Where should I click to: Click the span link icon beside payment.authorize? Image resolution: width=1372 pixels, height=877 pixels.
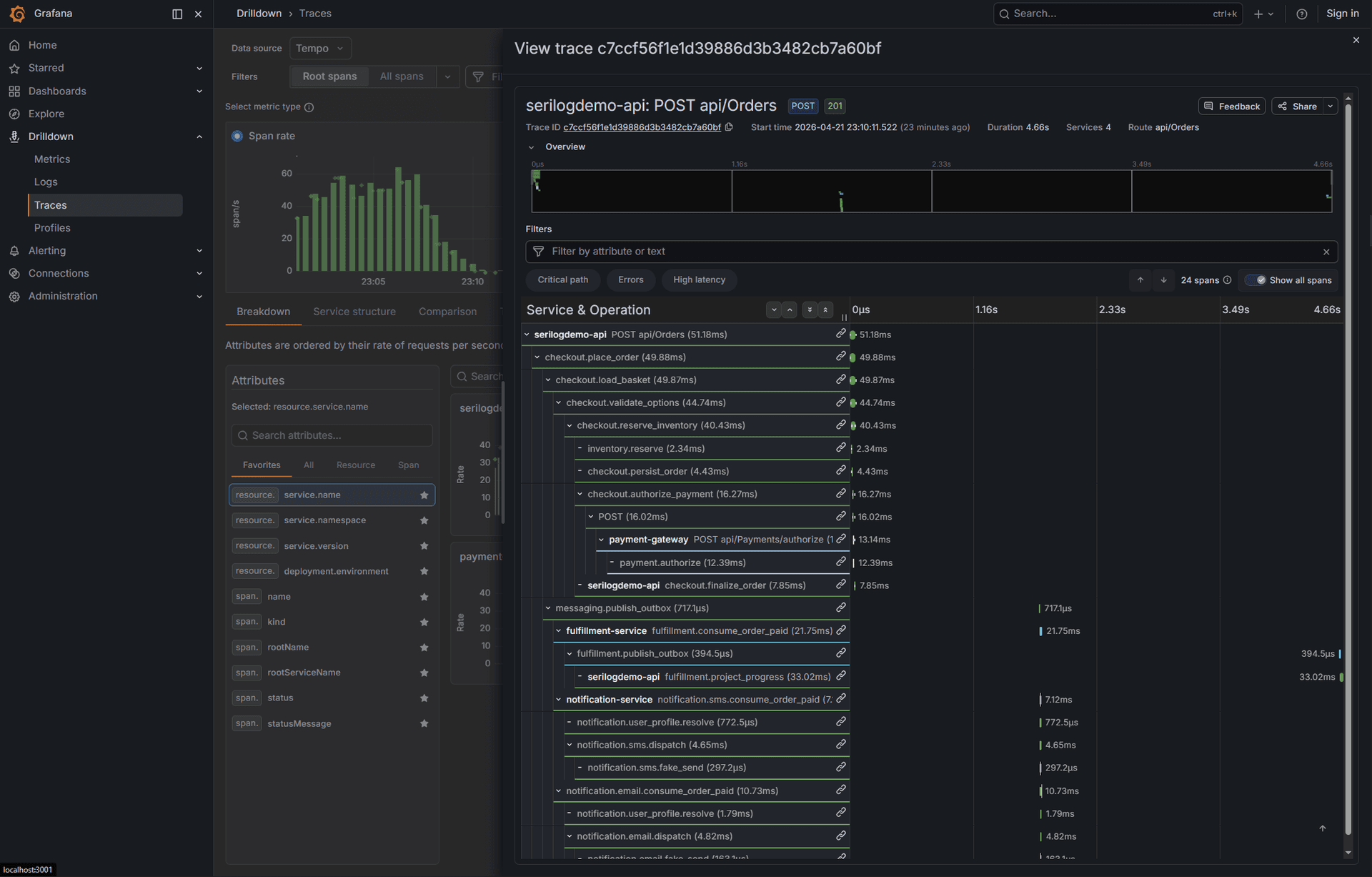[840, 562]
